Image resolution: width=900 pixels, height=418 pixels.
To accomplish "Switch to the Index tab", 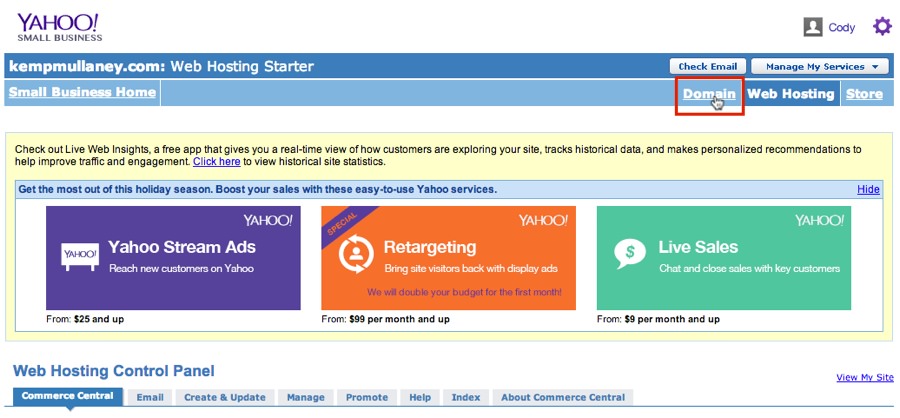I will (x=465, y=397).
